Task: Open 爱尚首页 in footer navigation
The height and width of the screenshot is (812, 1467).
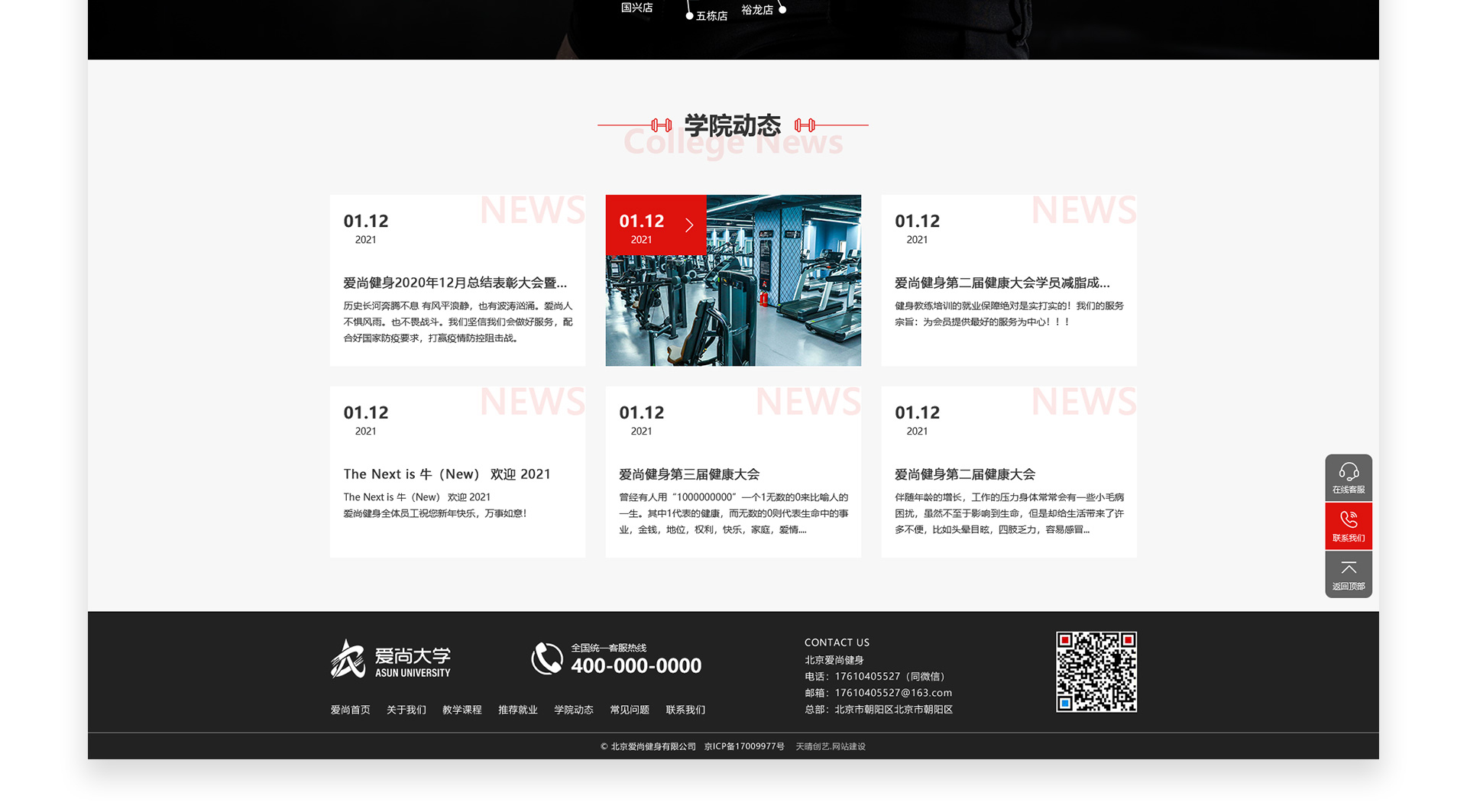Action: 350,710
